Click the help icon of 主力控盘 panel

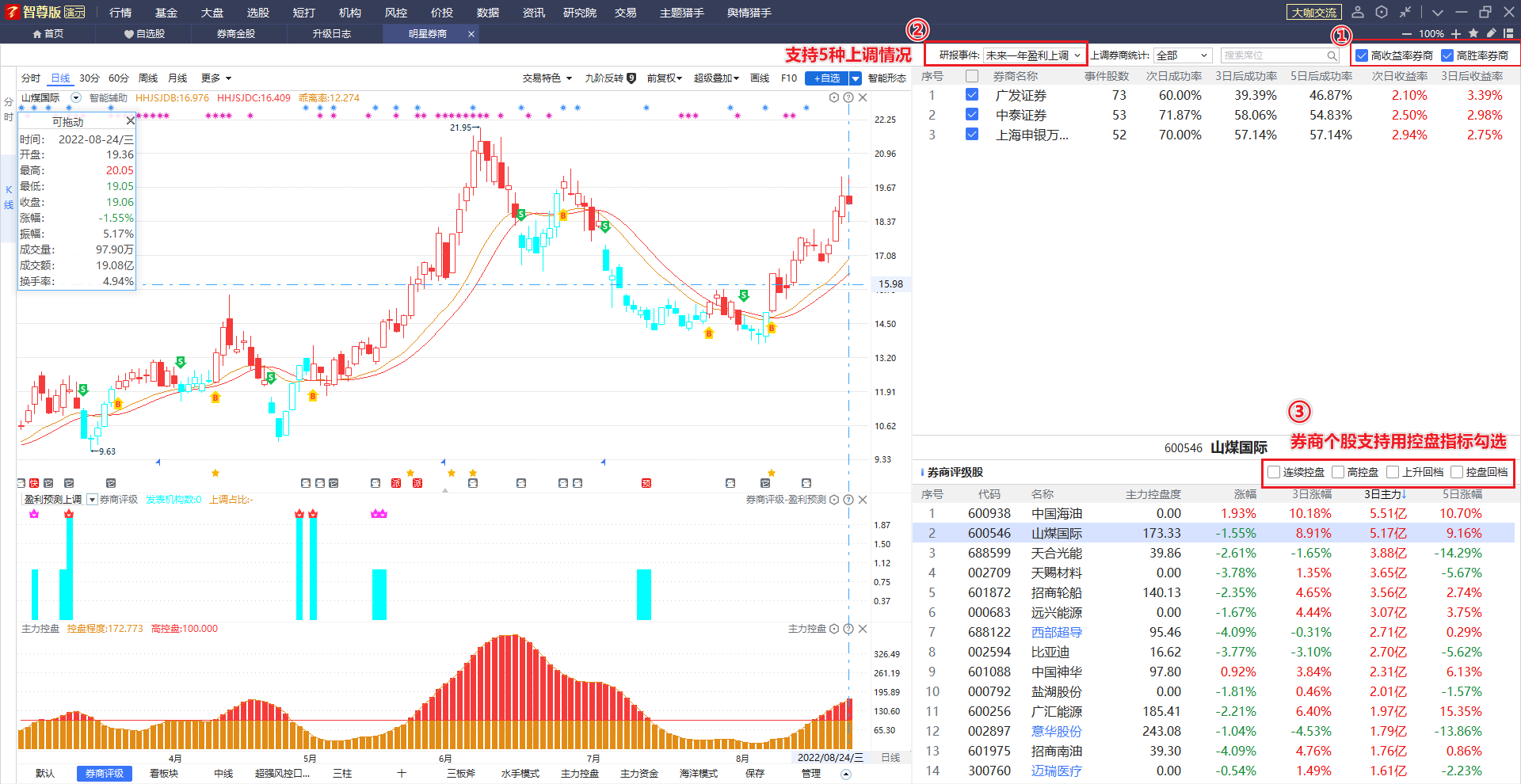click(x=848, y=629)
